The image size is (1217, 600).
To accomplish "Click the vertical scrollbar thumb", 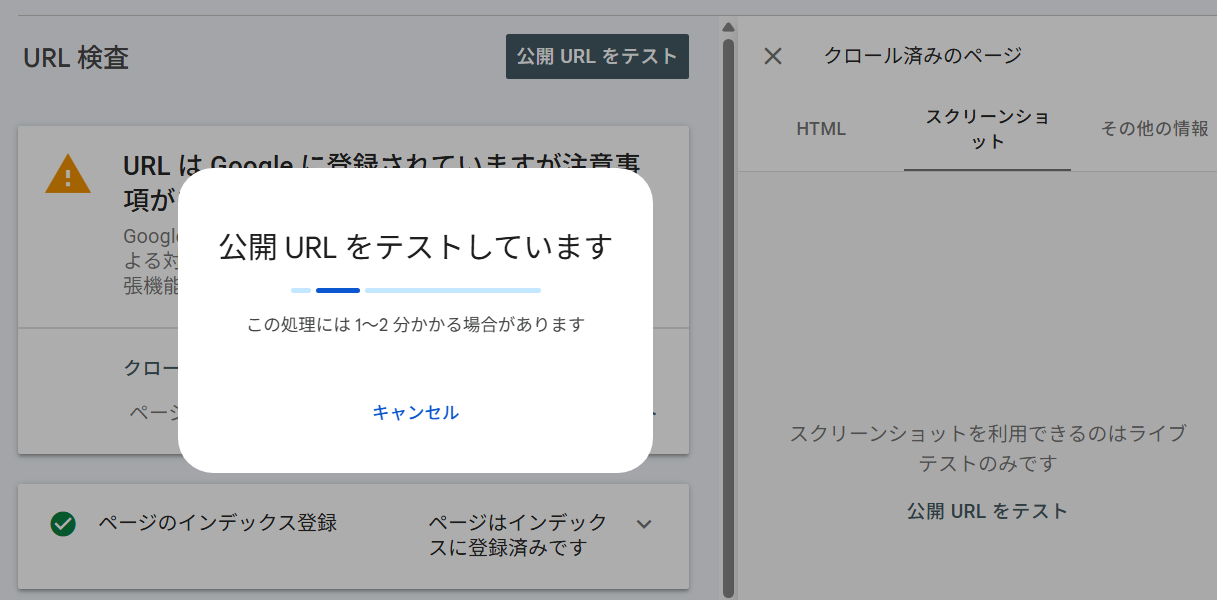I will coord(728,300).
